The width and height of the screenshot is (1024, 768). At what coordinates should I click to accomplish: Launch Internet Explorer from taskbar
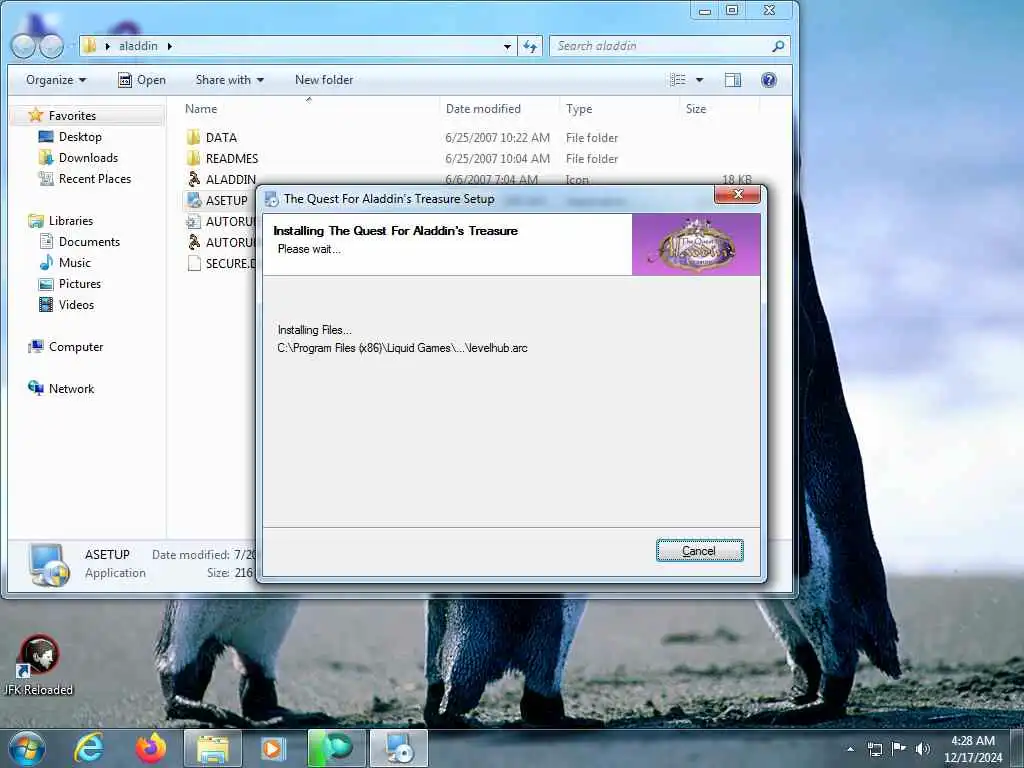[89, 748]
